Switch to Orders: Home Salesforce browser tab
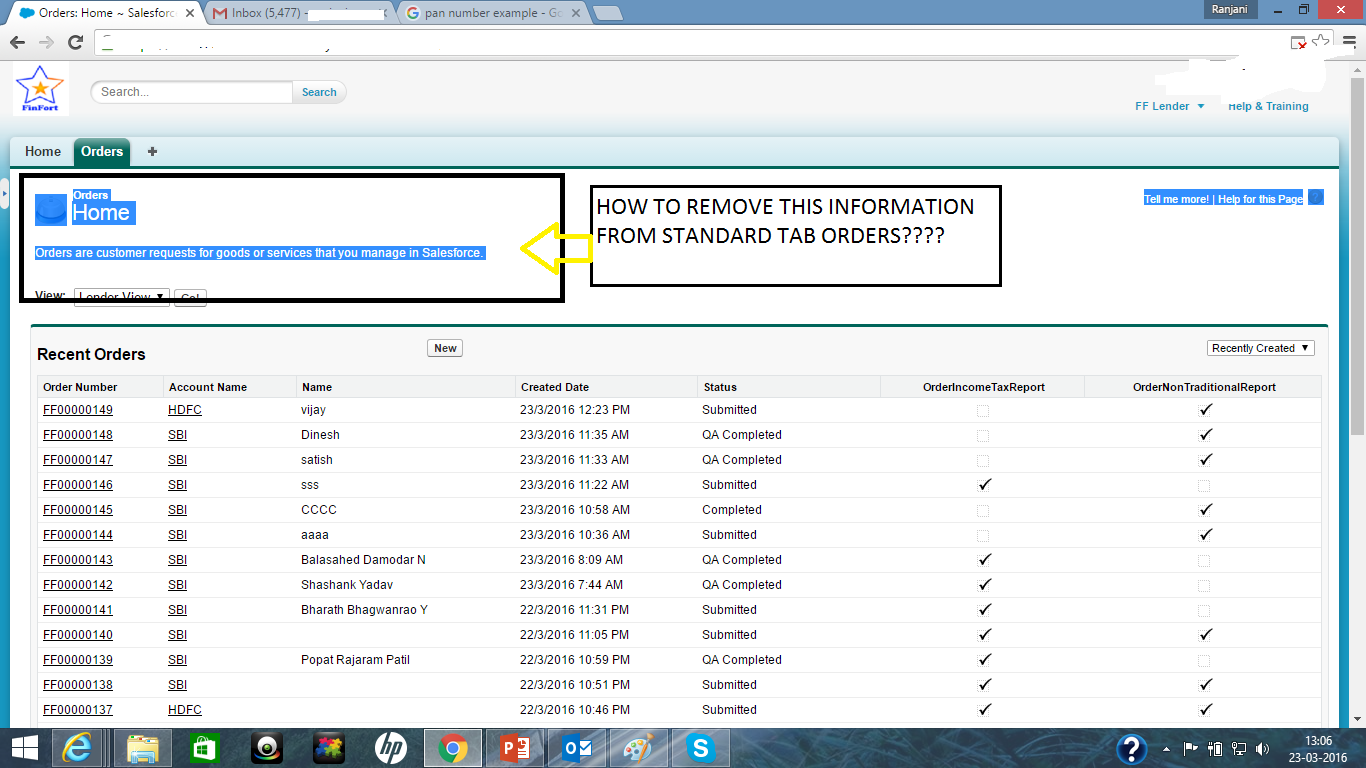 click(x=103, y=14)
